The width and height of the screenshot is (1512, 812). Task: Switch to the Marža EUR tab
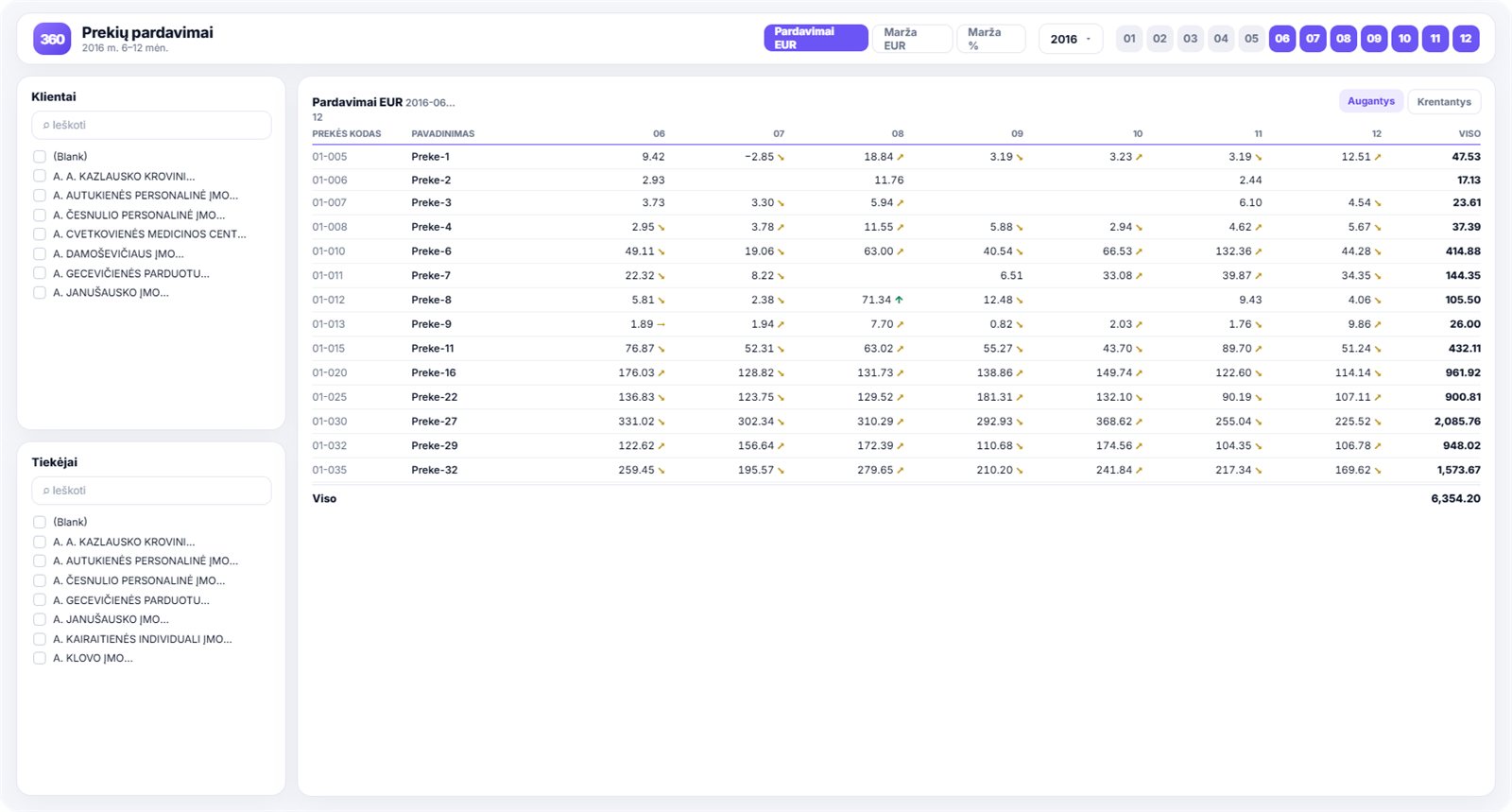(x=912, y=39)
